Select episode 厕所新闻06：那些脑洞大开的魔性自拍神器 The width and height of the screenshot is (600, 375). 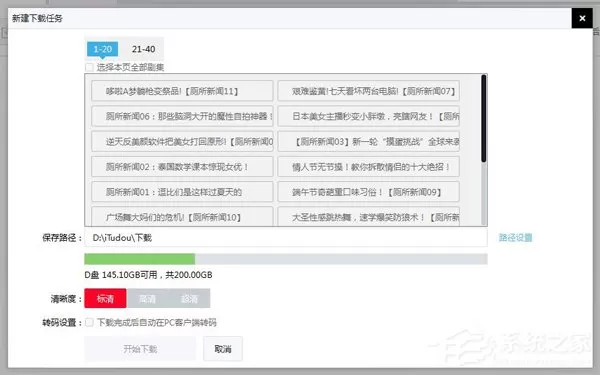[182, 116]
